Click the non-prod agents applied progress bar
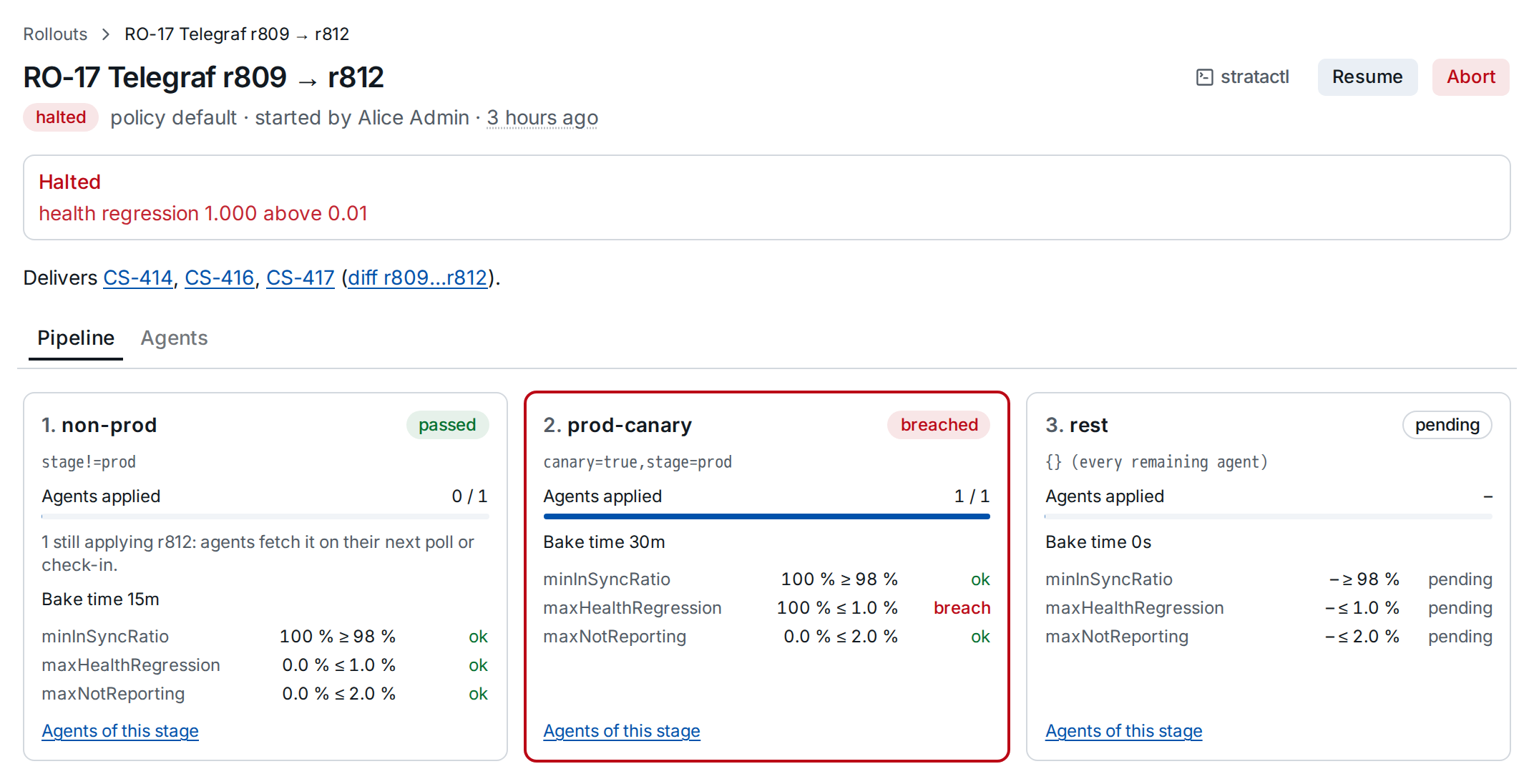The width and height of the screenshot is (1534, 784). (265, 516)
